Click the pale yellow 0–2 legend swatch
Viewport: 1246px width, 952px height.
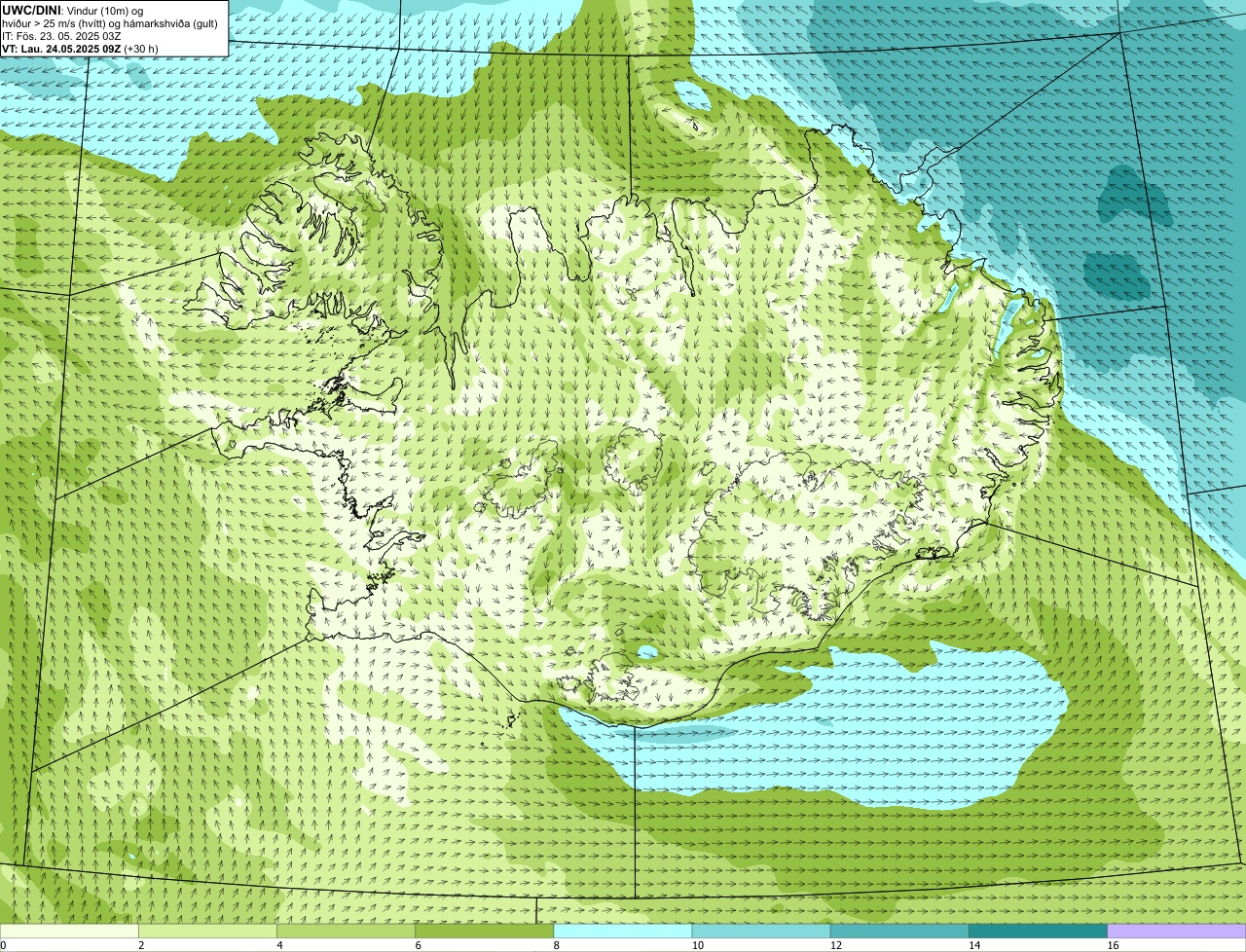(x=69, y=932)
